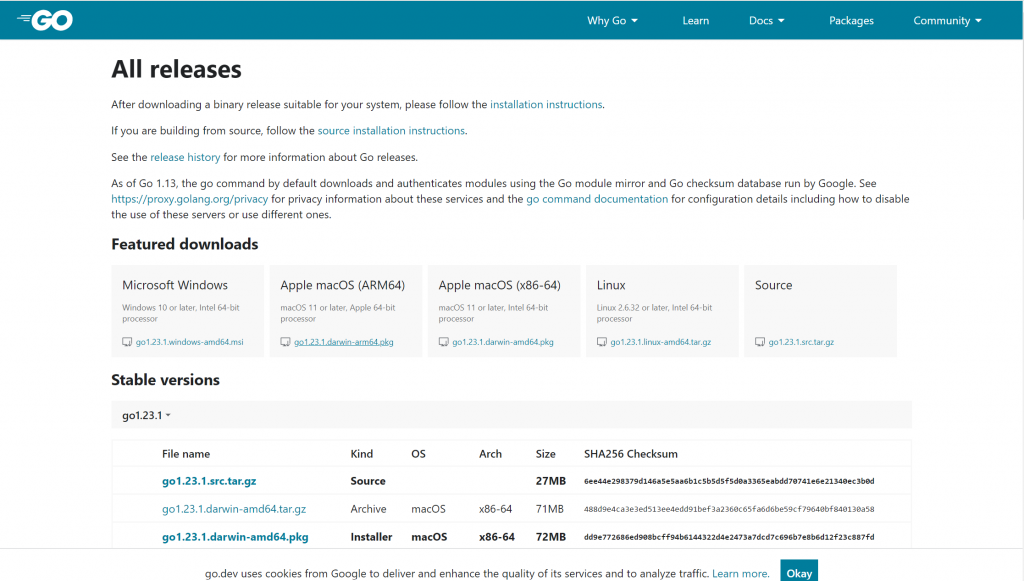The image size is (1024, 581).
Task: Go to the Learn page
Action: tap(696, 20)
